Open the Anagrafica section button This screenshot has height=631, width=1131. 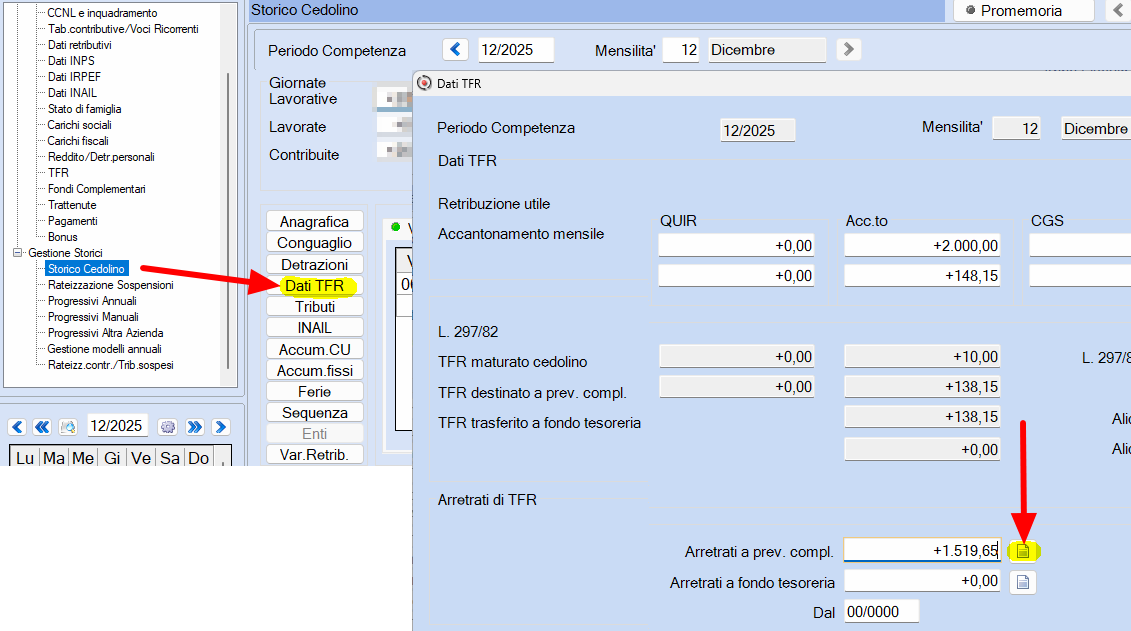point(314,221)
